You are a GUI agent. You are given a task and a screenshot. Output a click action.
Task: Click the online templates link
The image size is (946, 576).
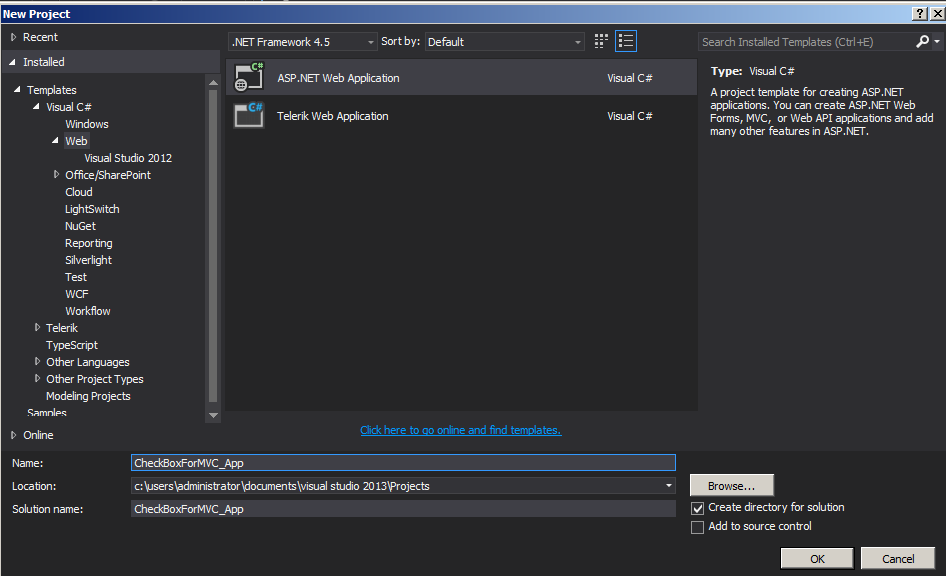(460, 430)
